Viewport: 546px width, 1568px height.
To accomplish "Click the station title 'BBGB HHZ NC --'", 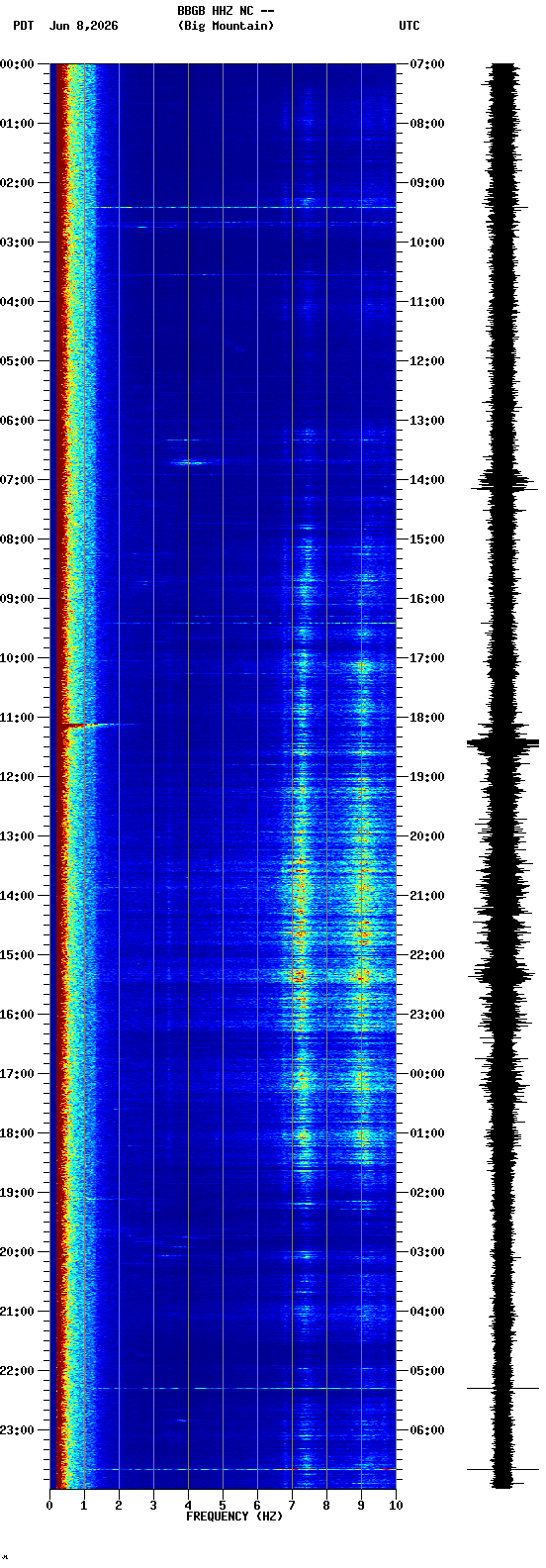I will [x=226, y=11].
